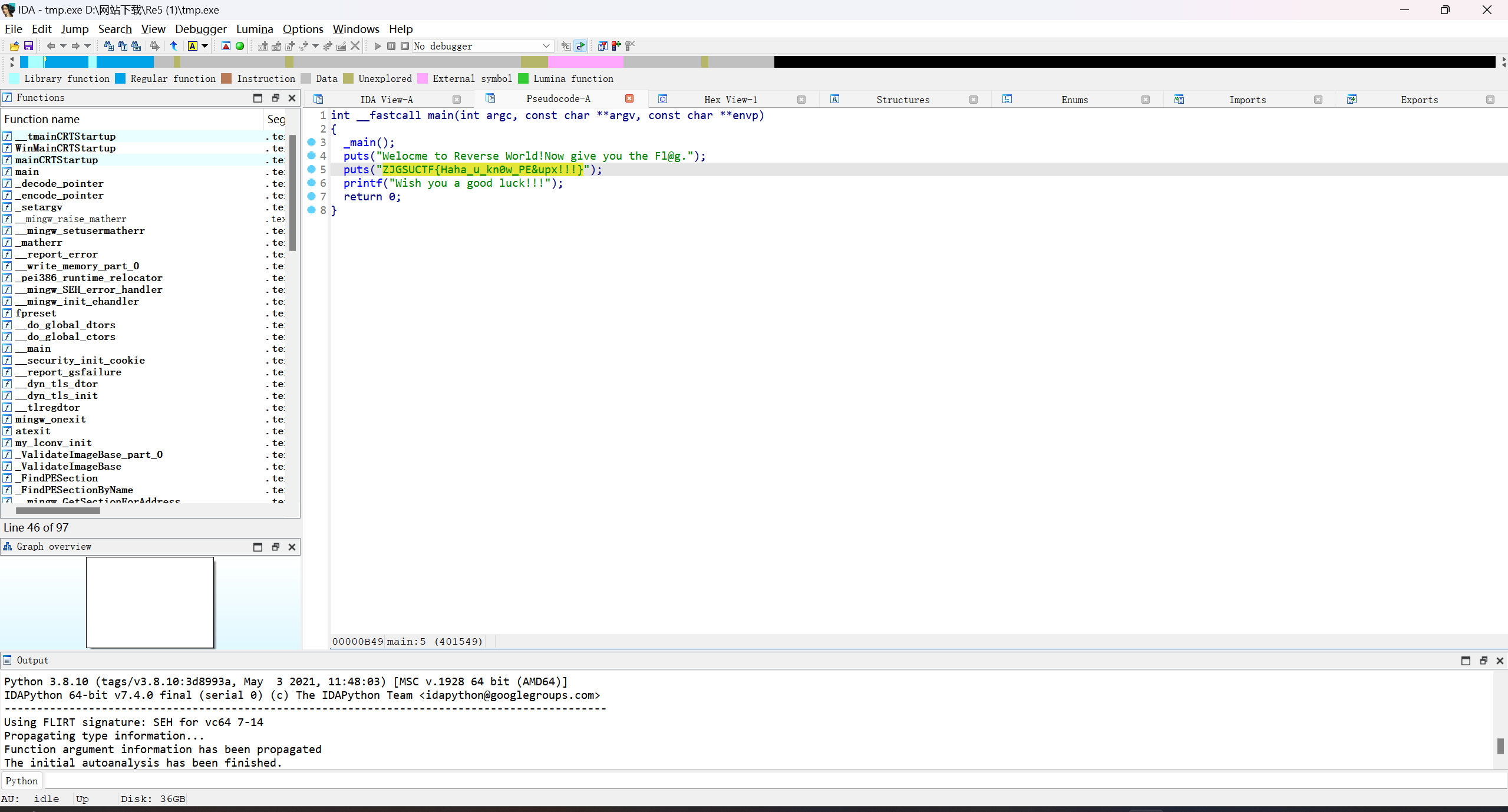
Task: Click the pink segment in navigation band
Action: point(585,62)
